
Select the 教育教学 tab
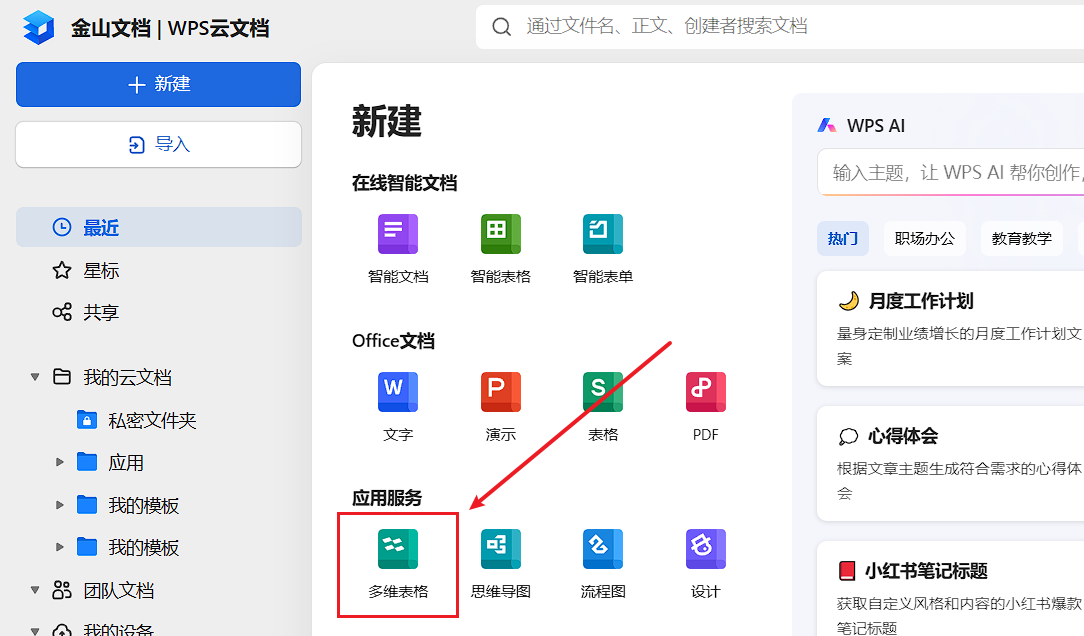point(1022,238)
